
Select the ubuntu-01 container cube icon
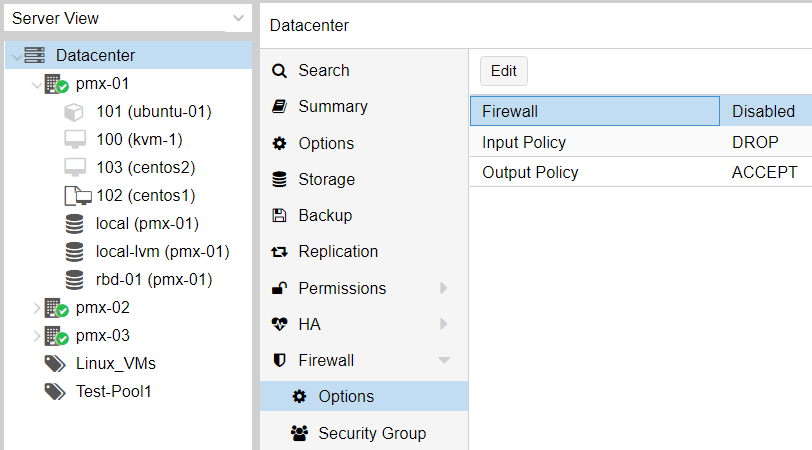tap(74, 112)
